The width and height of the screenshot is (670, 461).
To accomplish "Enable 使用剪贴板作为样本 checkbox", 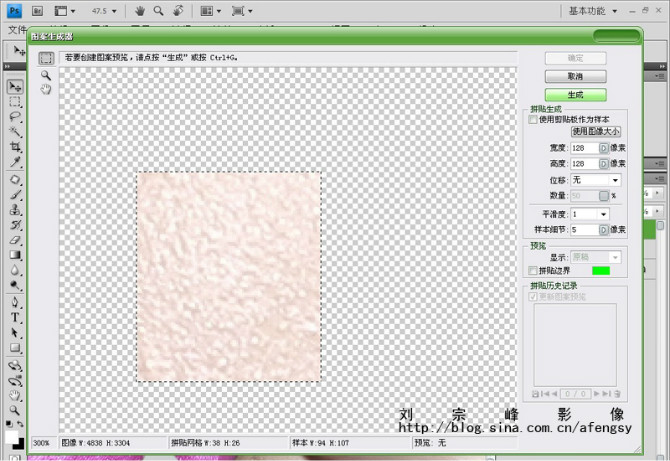I will coord(533,119).
